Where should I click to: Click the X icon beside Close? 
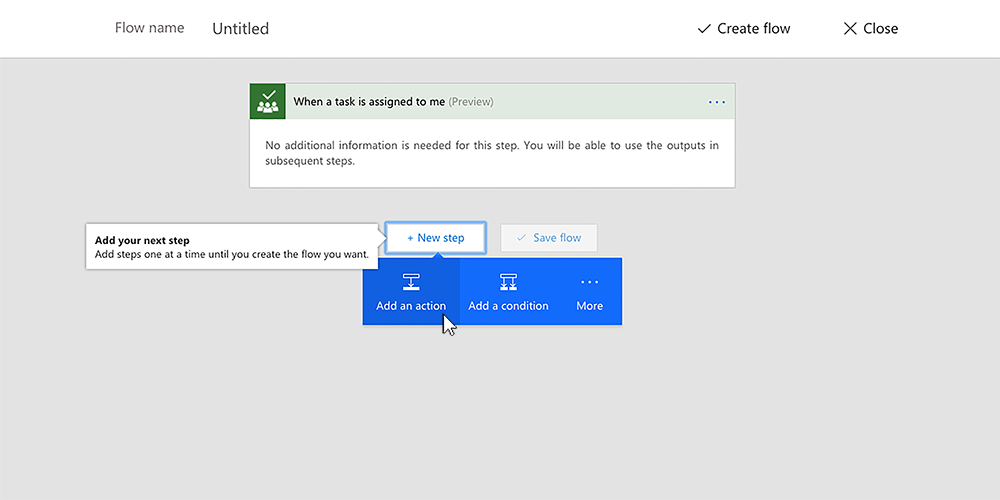(850, 29)
